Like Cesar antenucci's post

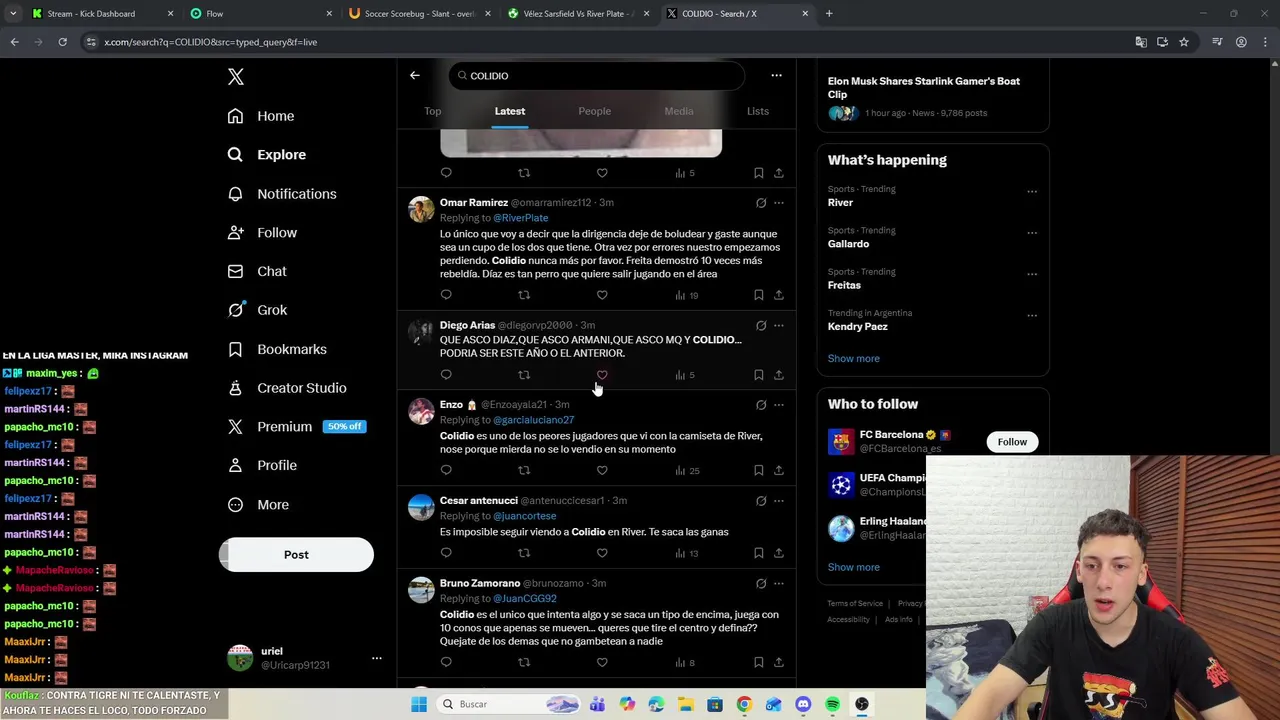pyautogui.click(x=602, y=553)
